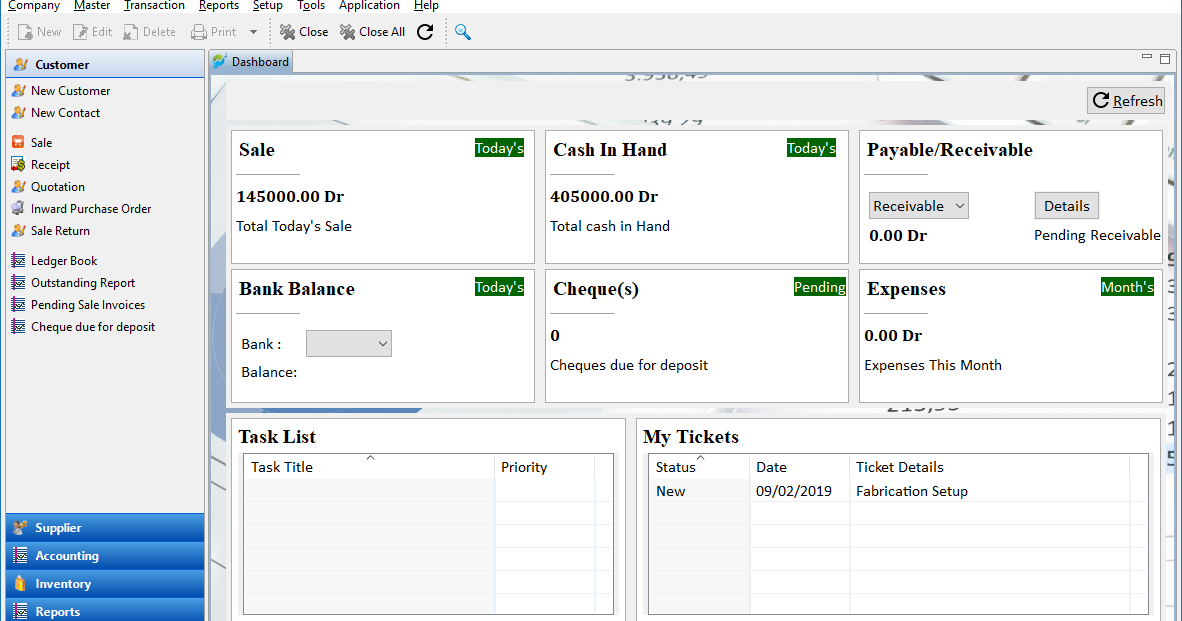The width and height of the screenshot is (1182, 621).
Task: Click the Details button in Payable/Receivable
Action: click(1066, 205)
